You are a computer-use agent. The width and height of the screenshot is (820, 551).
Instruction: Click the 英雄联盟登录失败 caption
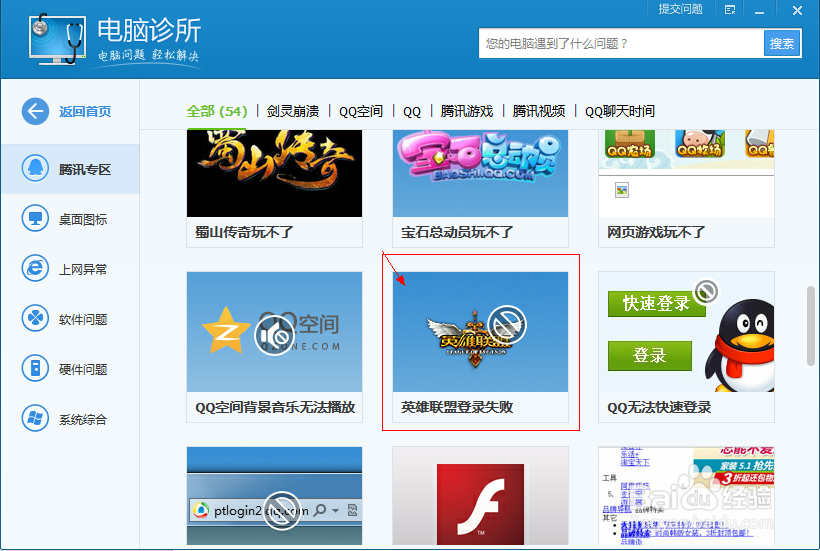tap(457, 407)
